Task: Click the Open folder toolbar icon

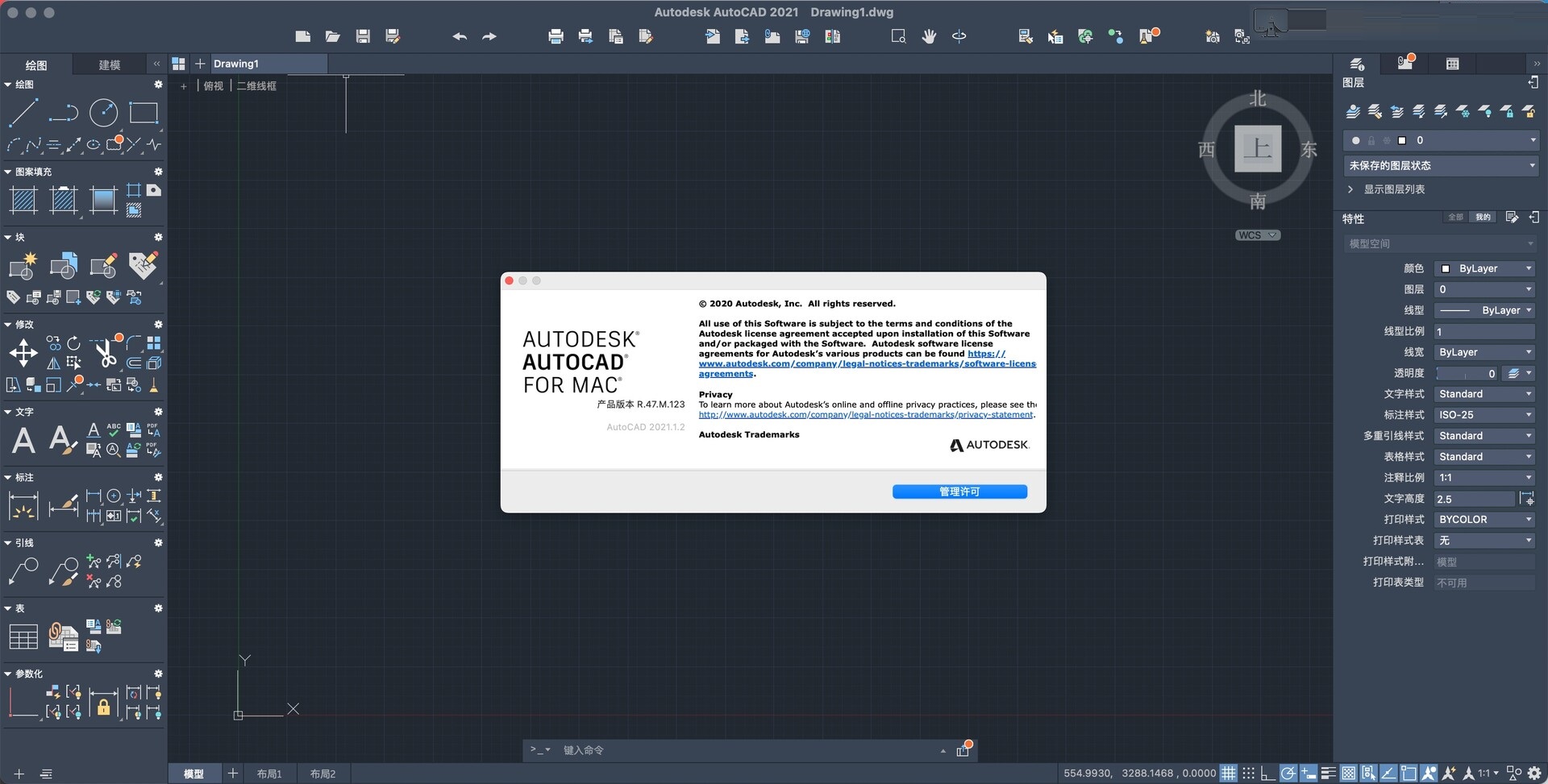Action: click(x=332, y=36)
